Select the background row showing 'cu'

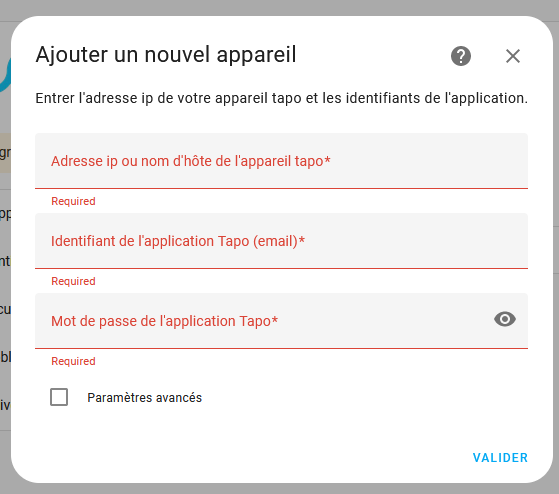pos(5,309)
